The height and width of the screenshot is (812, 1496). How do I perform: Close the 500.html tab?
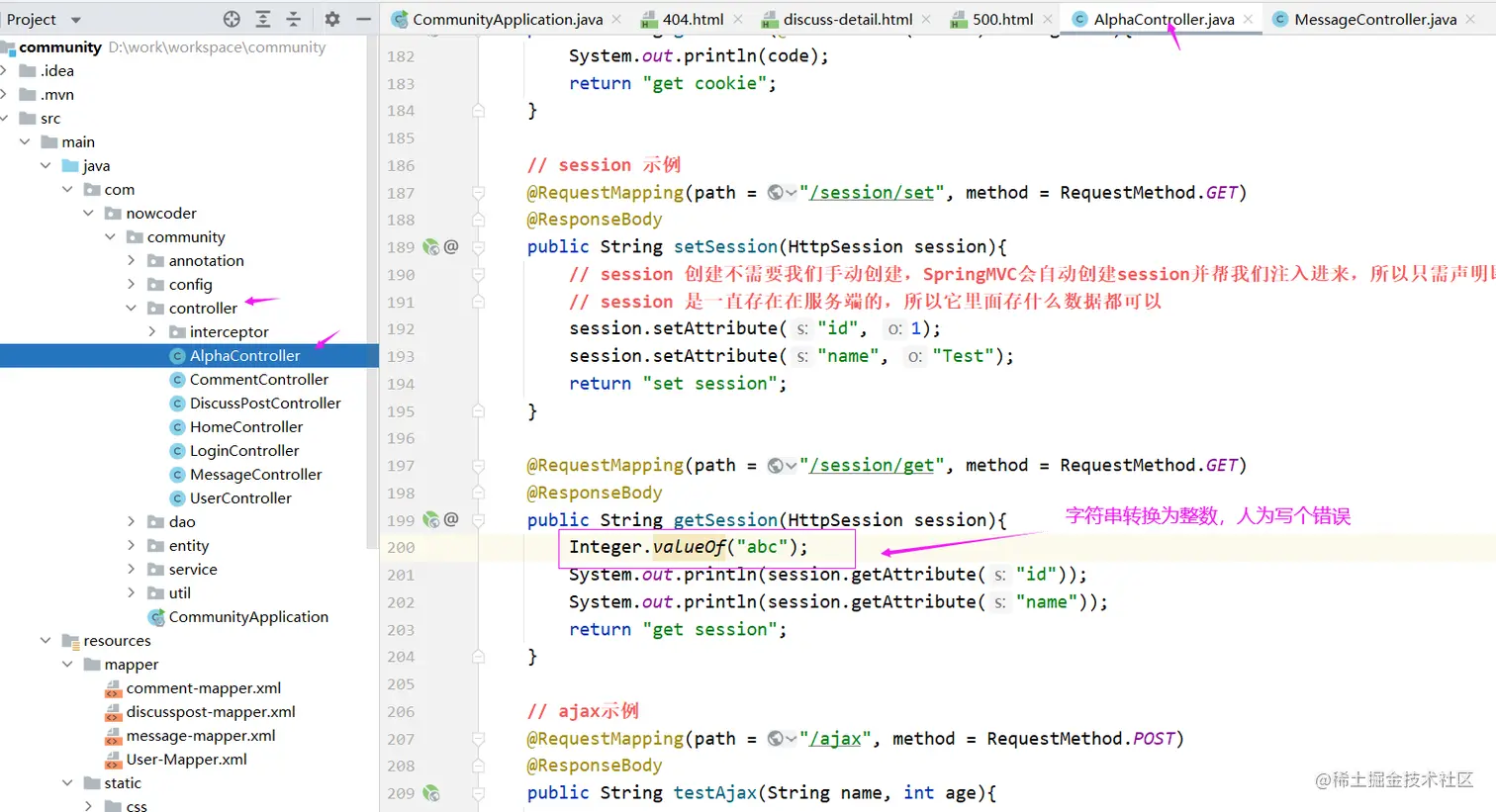tap(1048, 19)
